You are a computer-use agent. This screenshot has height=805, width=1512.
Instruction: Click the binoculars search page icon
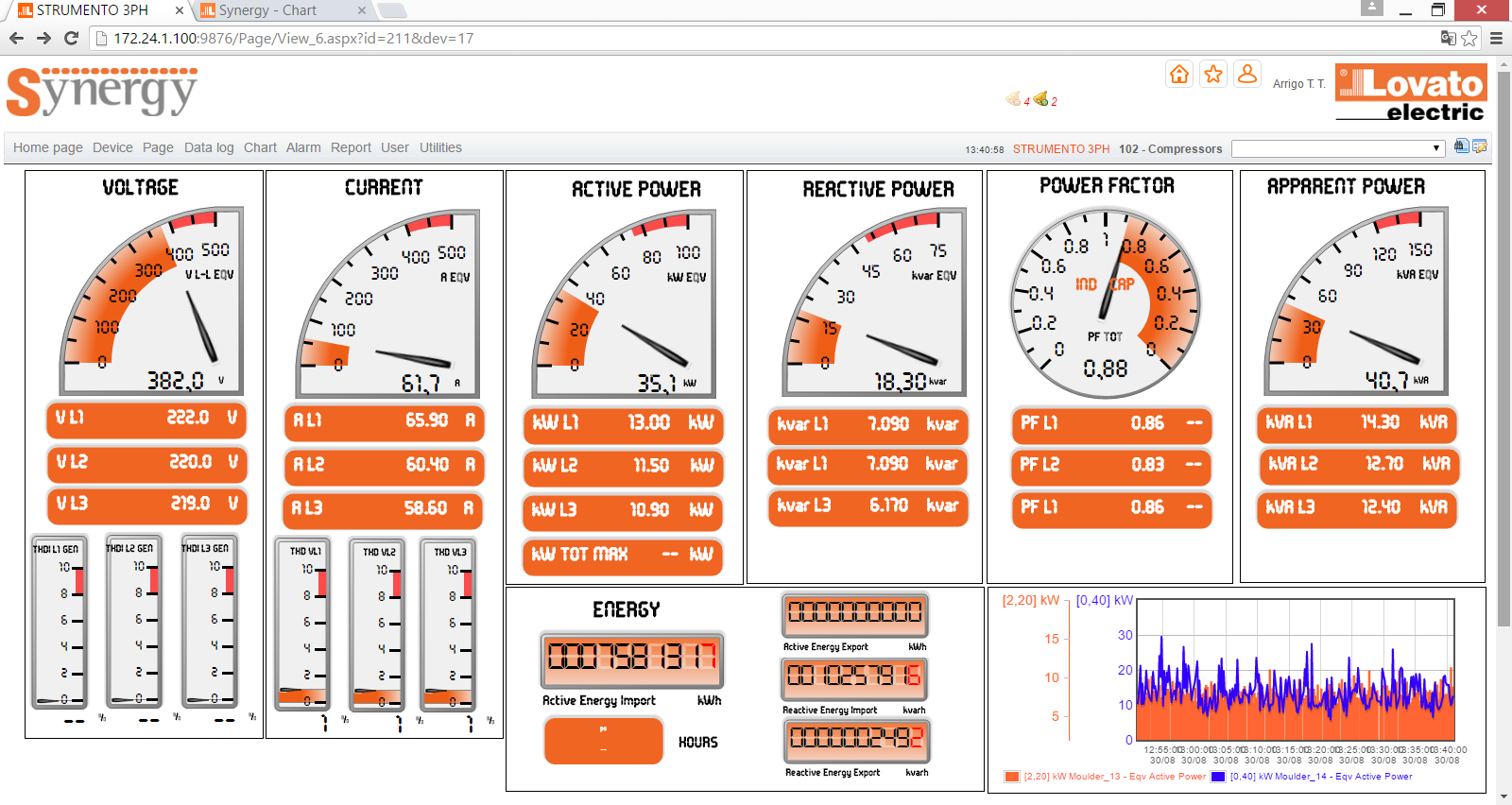(1462, 146)
